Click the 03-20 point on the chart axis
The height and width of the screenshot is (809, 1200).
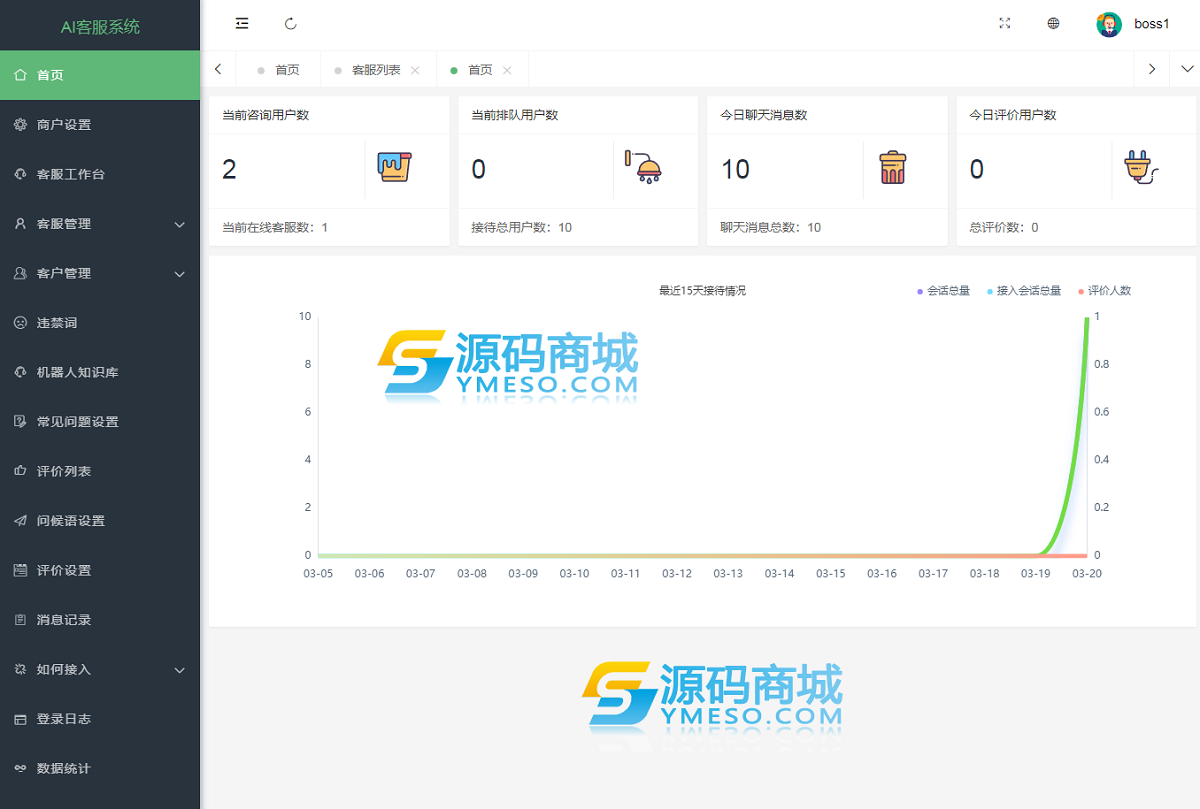[1087, 573]
